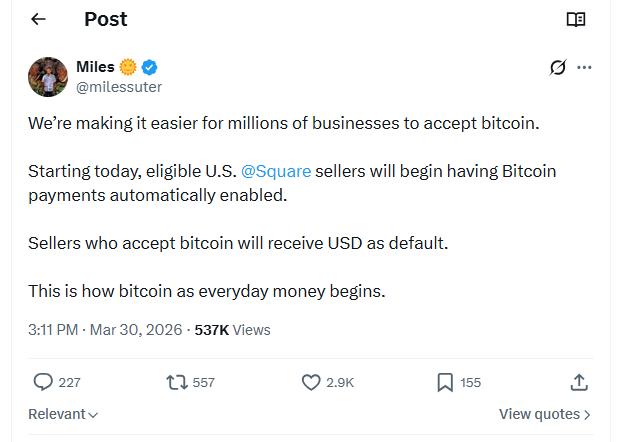Click the 3:11 PM Mar 30 timestamp

coord(96,330)
